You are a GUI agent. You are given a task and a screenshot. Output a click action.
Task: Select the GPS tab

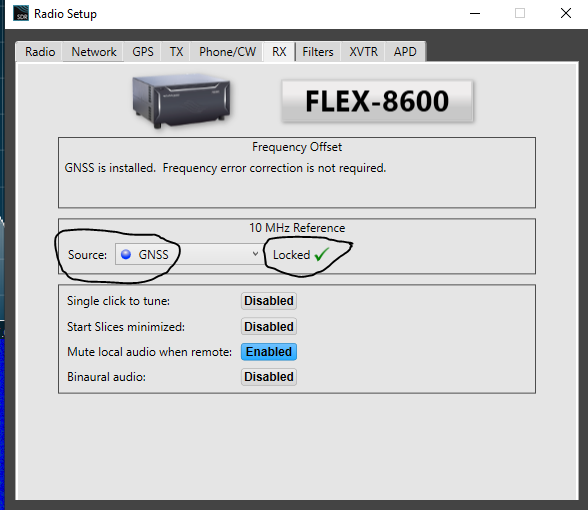click(x=142, y=52)
